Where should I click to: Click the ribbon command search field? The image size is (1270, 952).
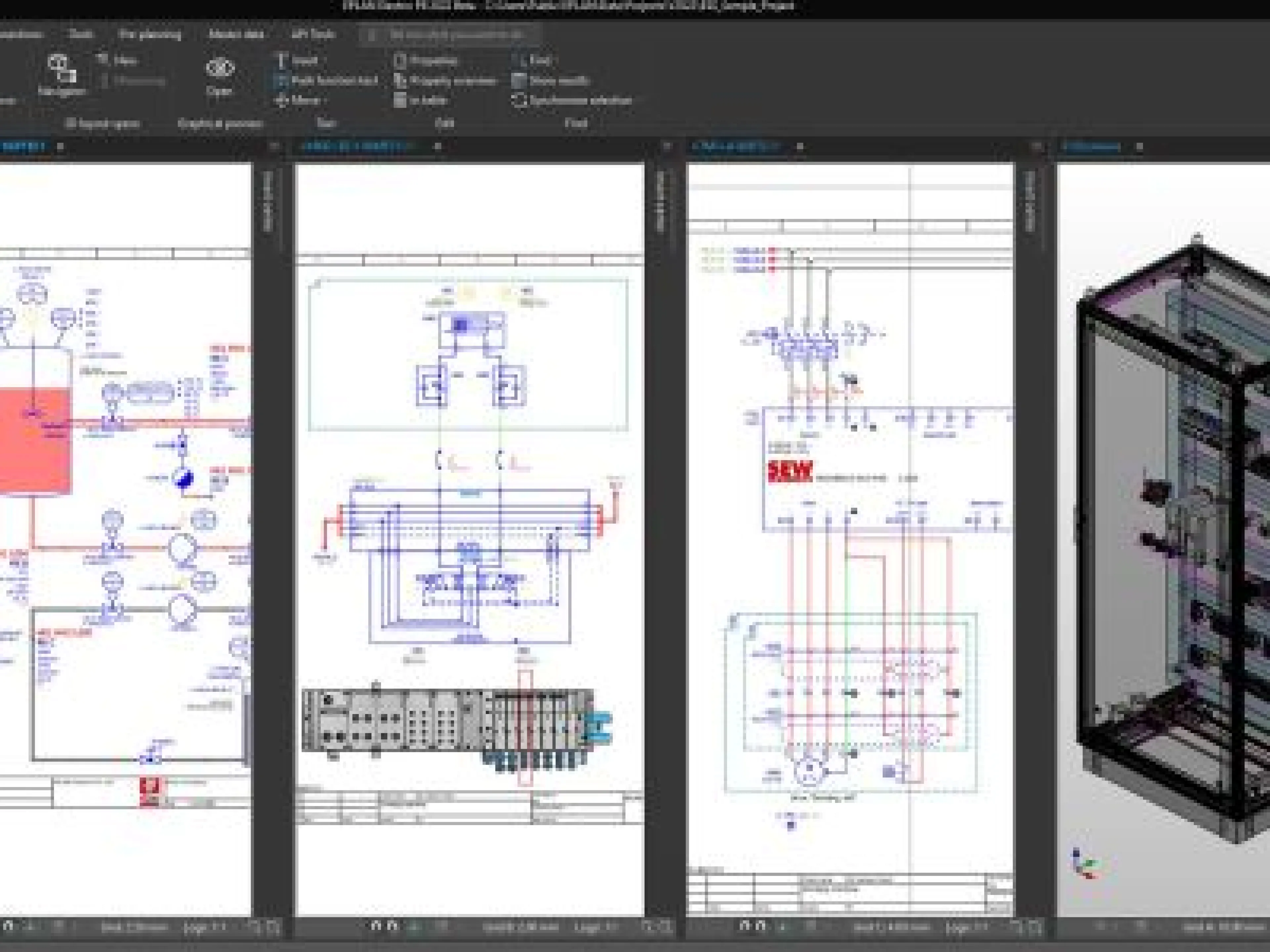[x=453, y=34]
